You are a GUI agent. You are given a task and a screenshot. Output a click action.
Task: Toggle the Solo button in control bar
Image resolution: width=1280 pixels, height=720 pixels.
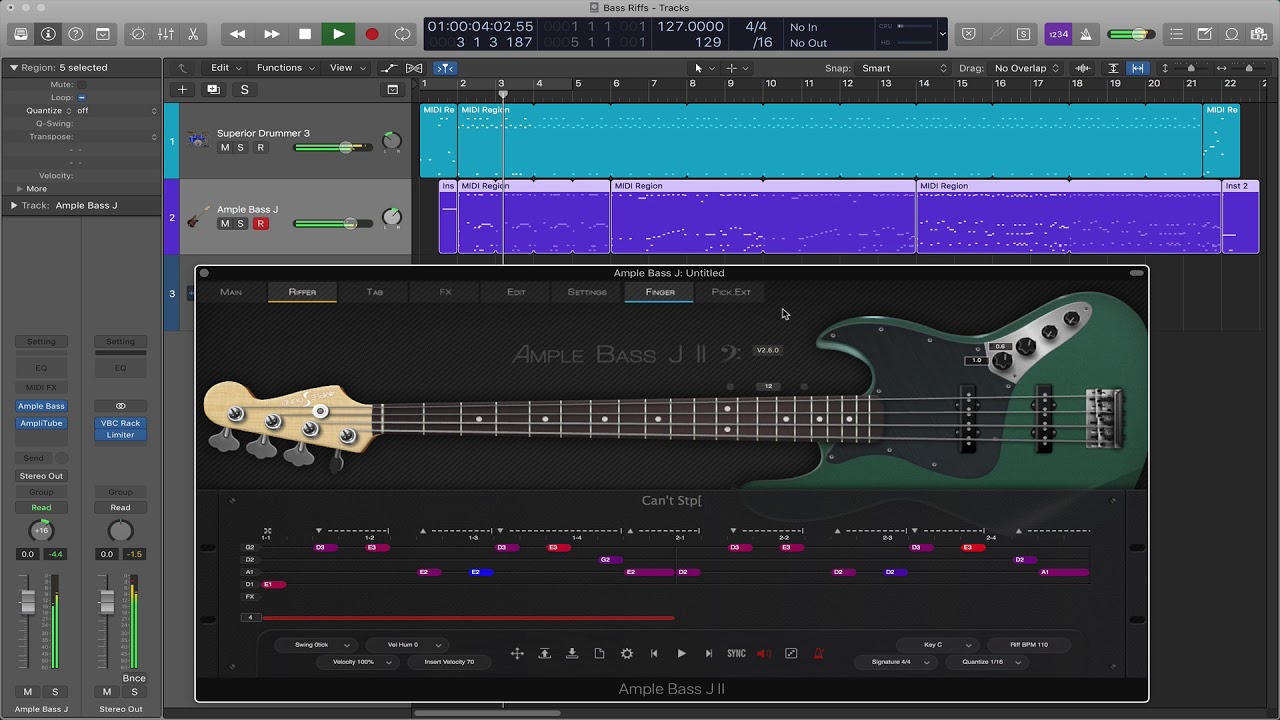tap(1024, 34)
